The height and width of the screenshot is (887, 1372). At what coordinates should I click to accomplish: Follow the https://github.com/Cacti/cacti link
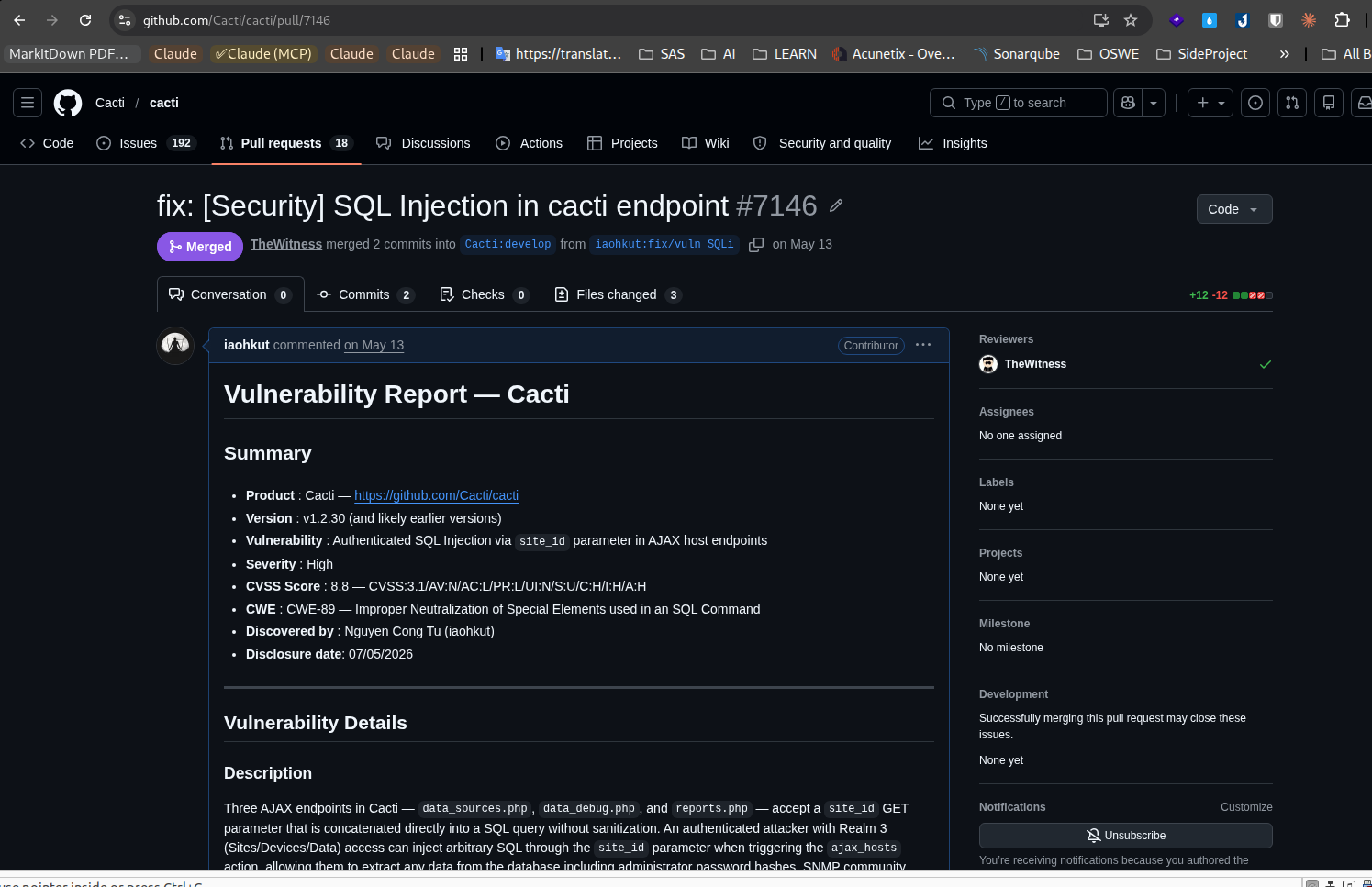click(x=437, y=495)
